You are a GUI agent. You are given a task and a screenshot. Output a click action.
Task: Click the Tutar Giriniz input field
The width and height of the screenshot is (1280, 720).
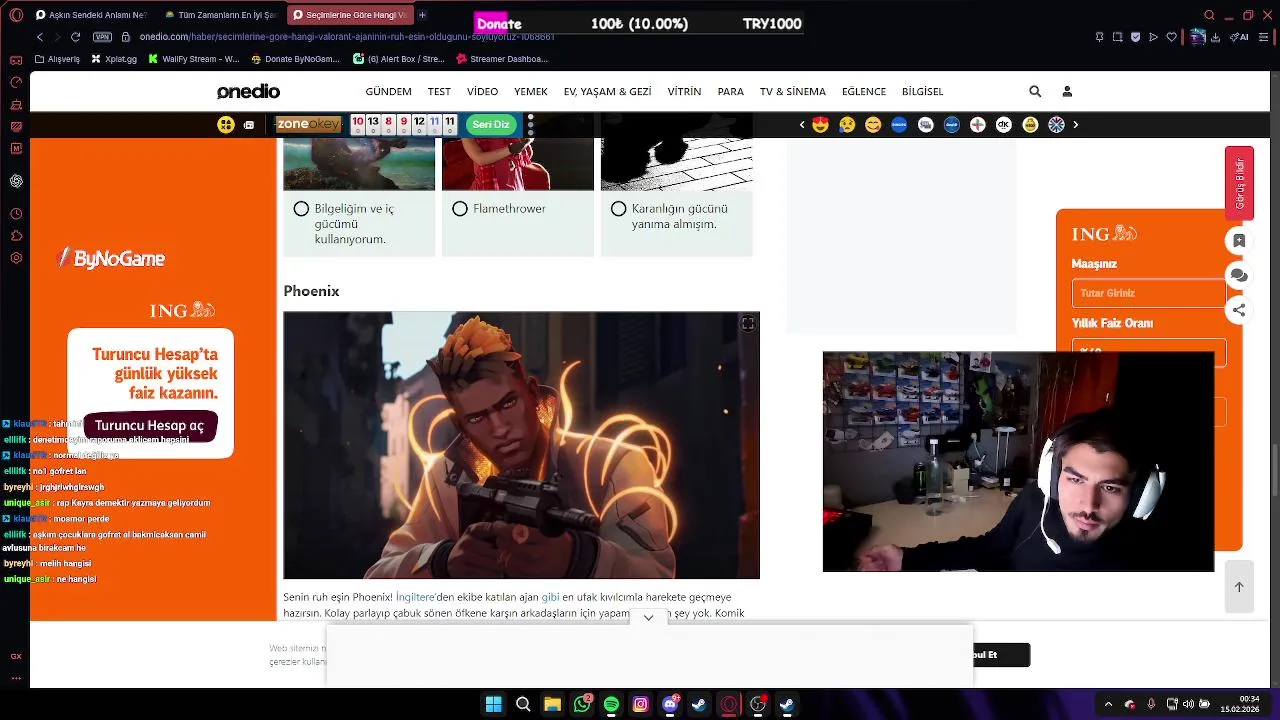click(x=1148, y=293)
